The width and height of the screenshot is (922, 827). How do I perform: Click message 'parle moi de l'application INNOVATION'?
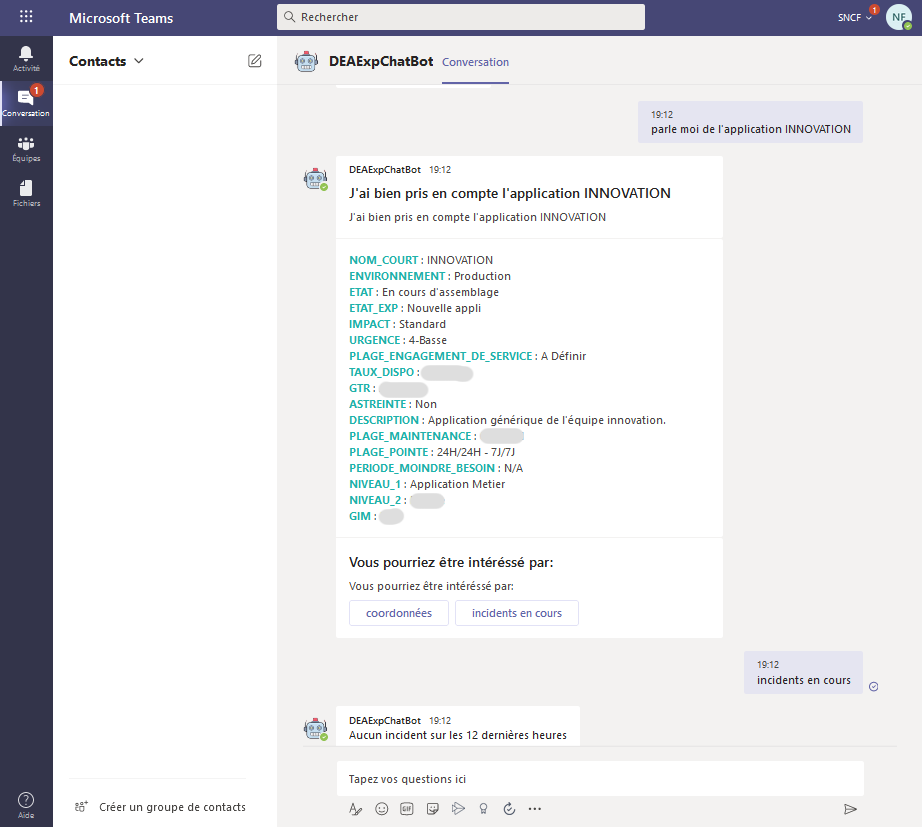[750, 122]
